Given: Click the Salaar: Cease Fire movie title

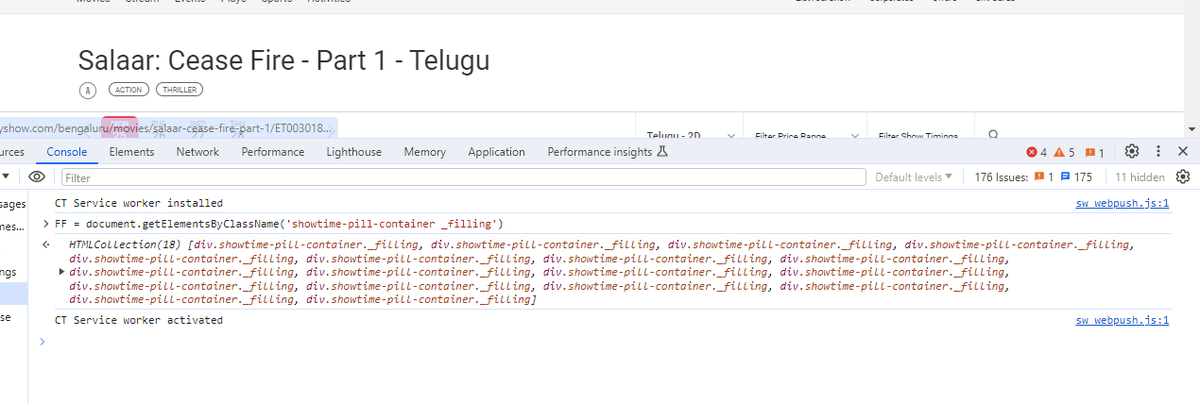Looking at the screenshot, I should 284,60.
